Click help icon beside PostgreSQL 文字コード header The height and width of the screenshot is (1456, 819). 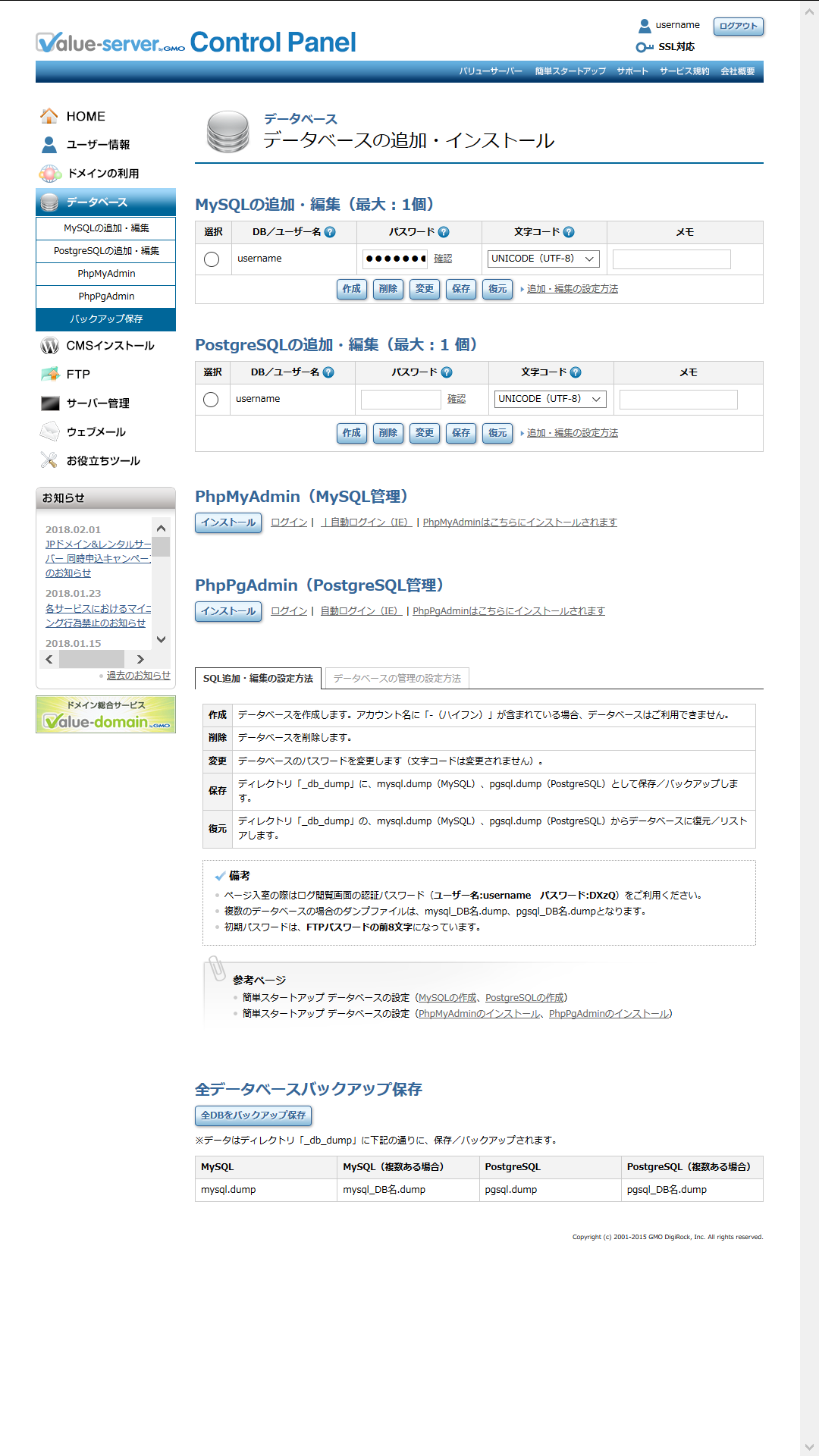click(576, 372)
